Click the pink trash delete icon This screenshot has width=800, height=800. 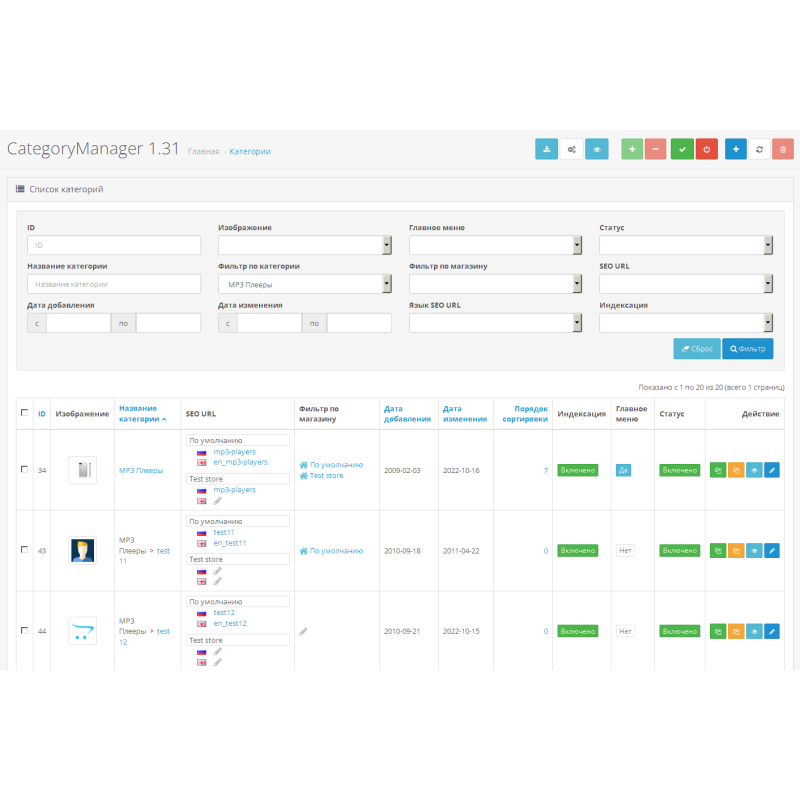783,149
